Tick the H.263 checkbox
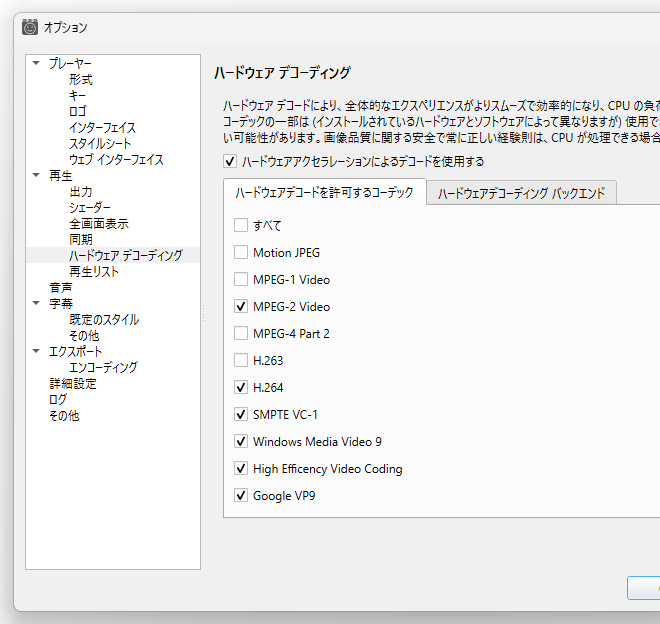The height and width of the screenshot is (624, 660). (241, 360)
